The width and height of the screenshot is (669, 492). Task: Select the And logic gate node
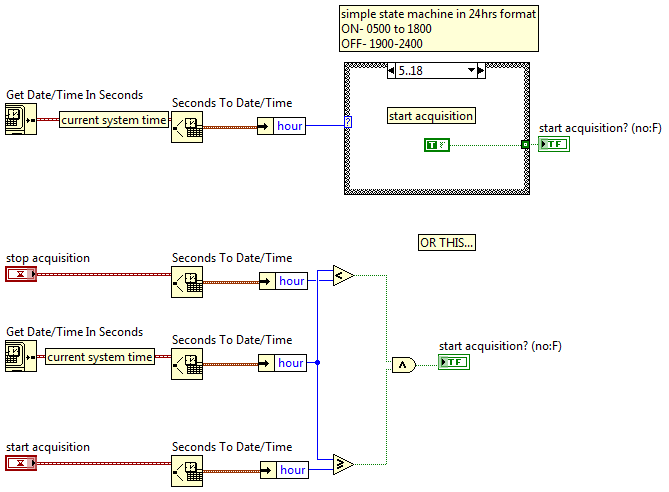tap(404, 365)
